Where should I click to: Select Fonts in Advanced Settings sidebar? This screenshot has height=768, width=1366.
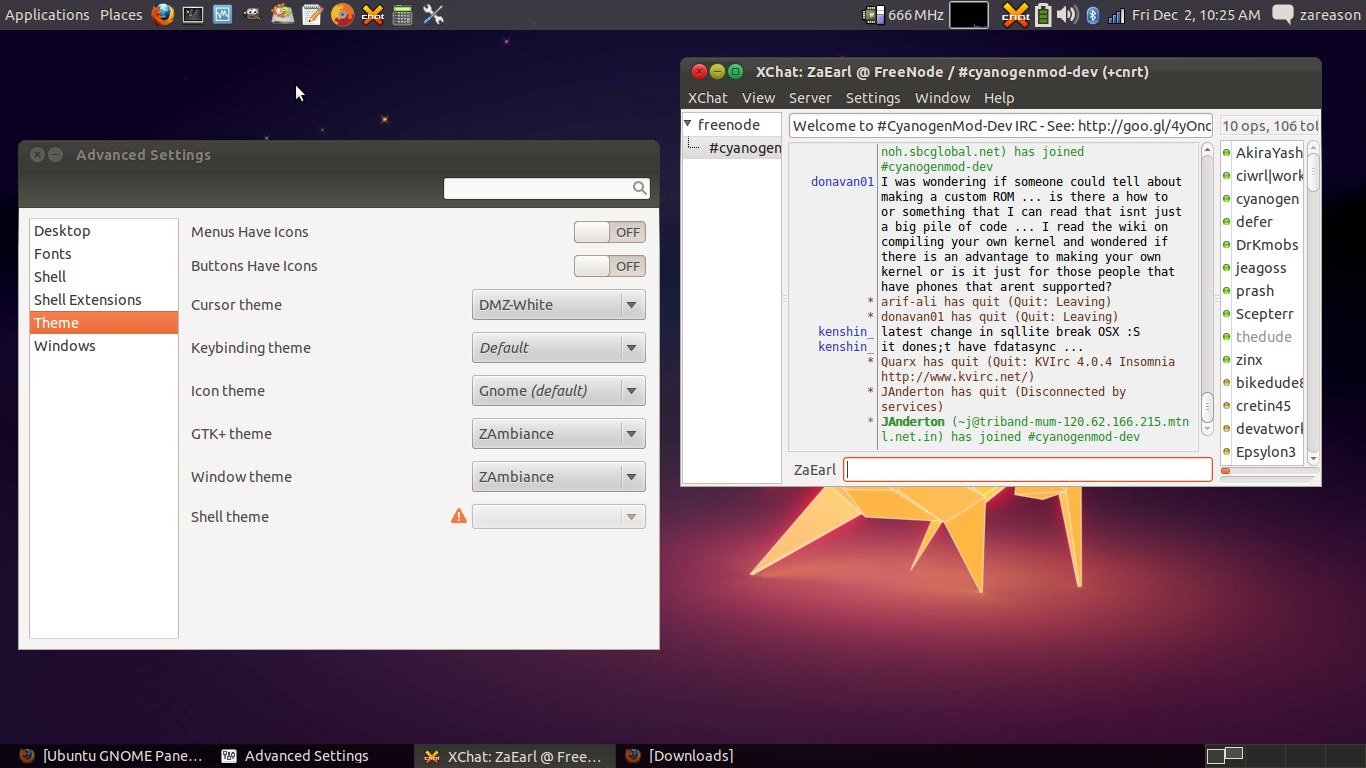[x=104, y=254]
